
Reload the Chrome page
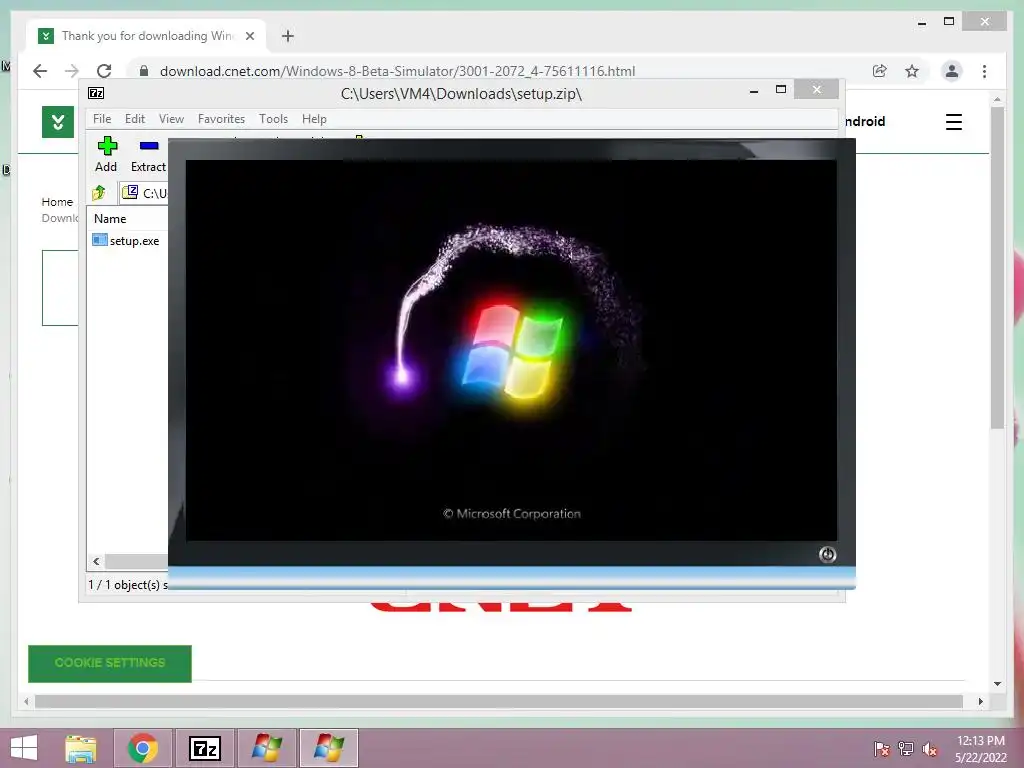pos(104,71)
